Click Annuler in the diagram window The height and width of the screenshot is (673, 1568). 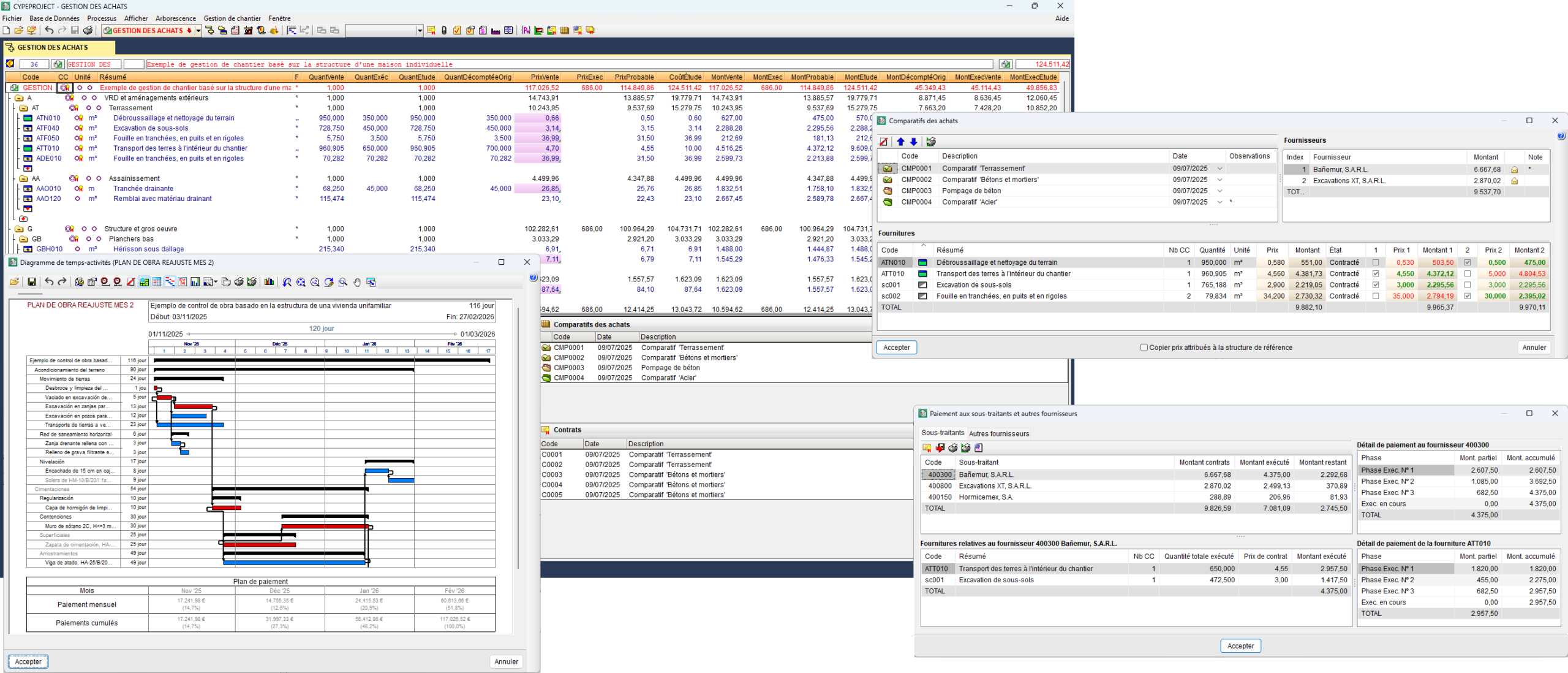[x=506, y=661]
